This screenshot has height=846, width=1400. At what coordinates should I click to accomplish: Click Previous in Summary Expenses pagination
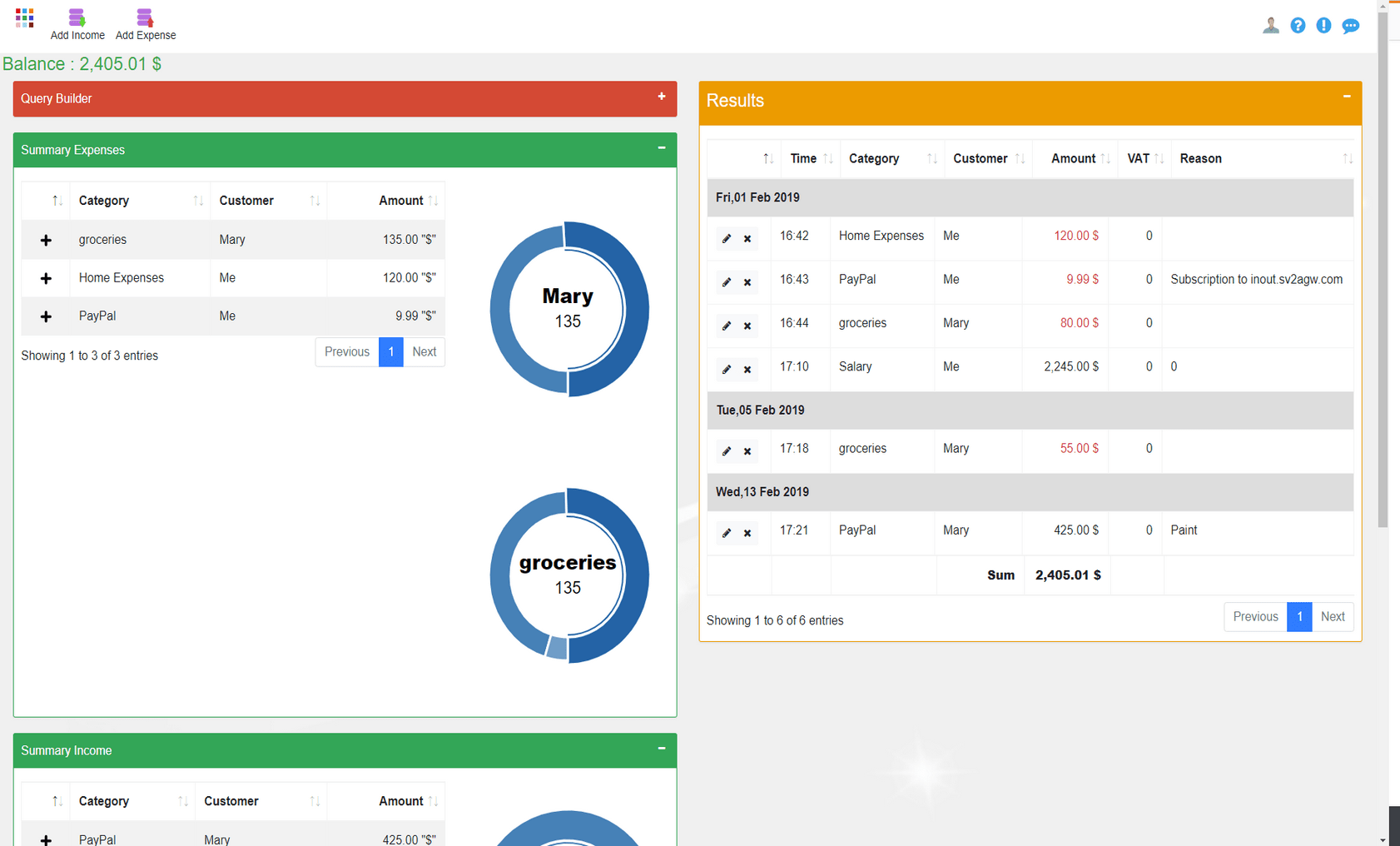click(x=346, y=352)
